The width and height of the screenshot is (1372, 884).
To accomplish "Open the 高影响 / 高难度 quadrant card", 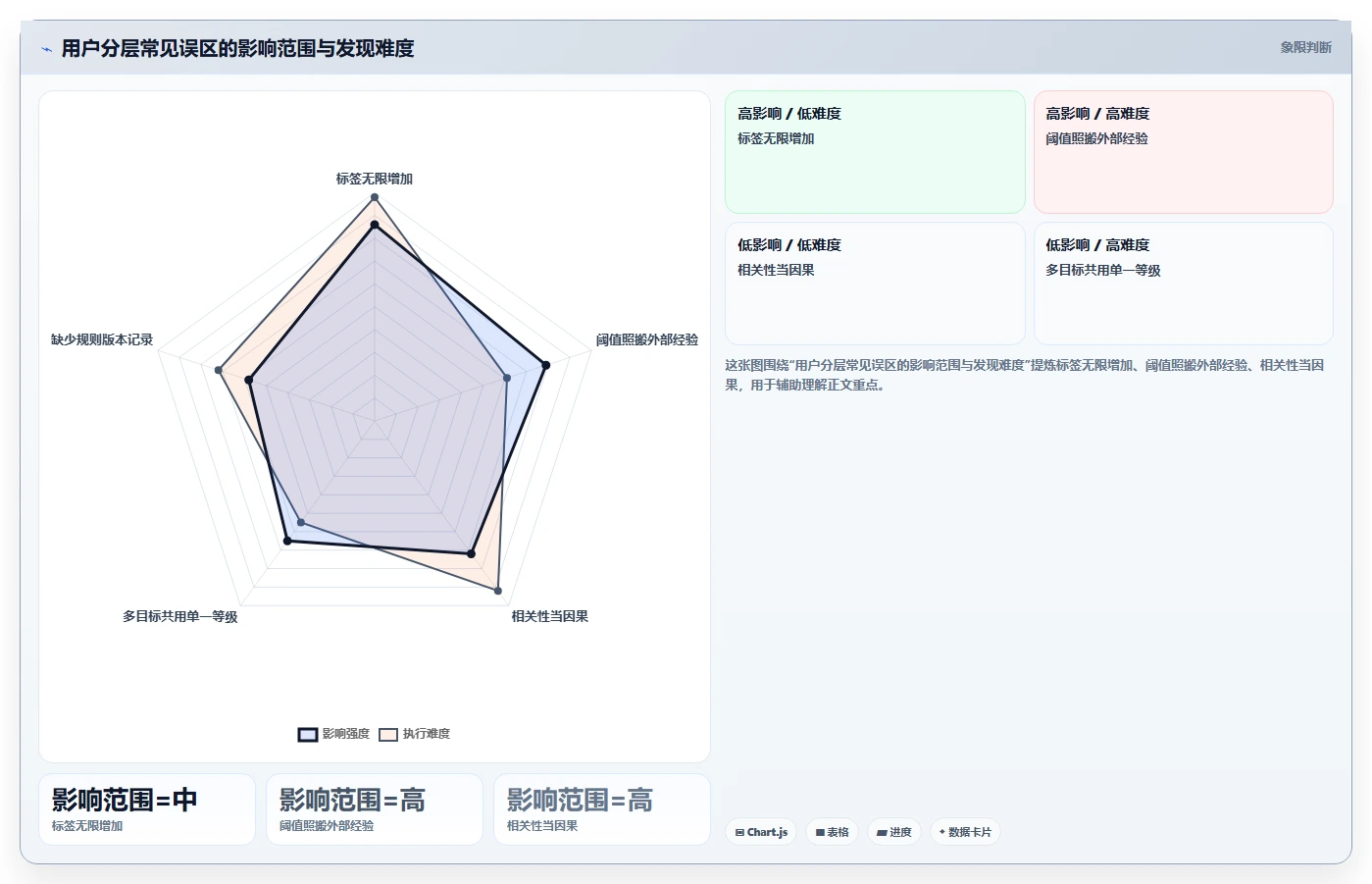I will [1183, 152].
